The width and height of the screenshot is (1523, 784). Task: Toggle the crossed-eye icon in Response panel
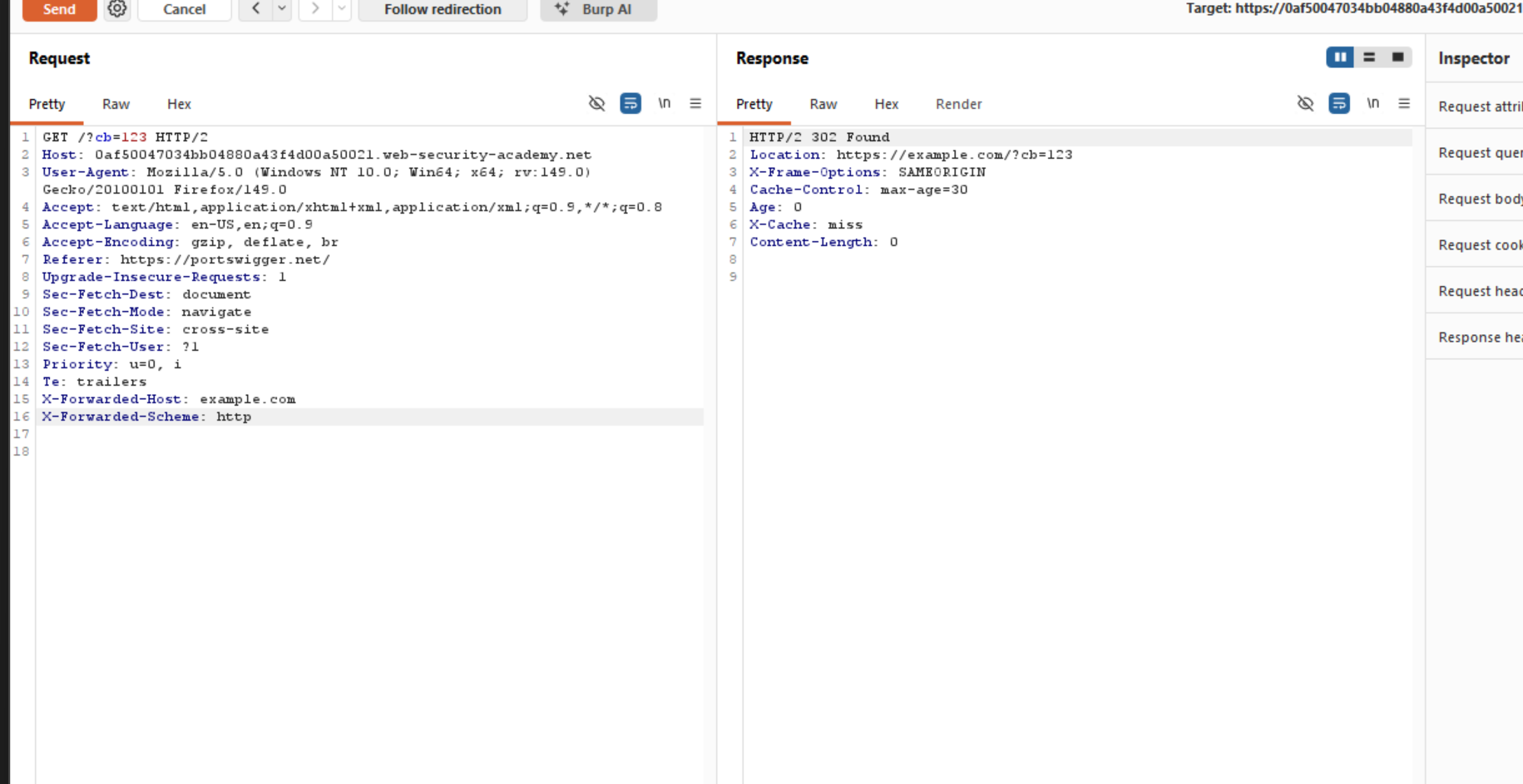(1306, 104)
